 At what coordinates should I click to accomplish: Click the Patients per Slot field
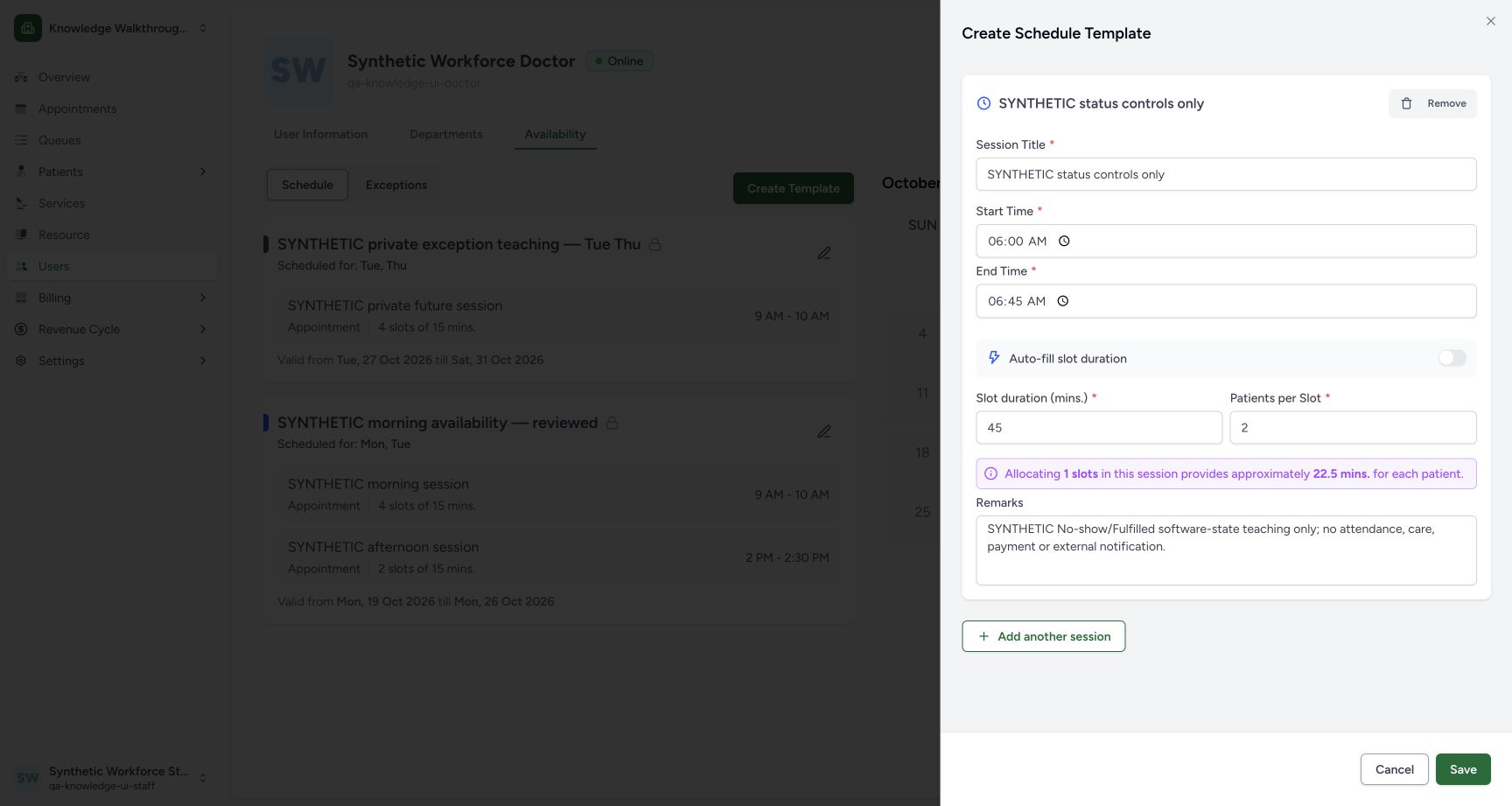click(1353, 428)
